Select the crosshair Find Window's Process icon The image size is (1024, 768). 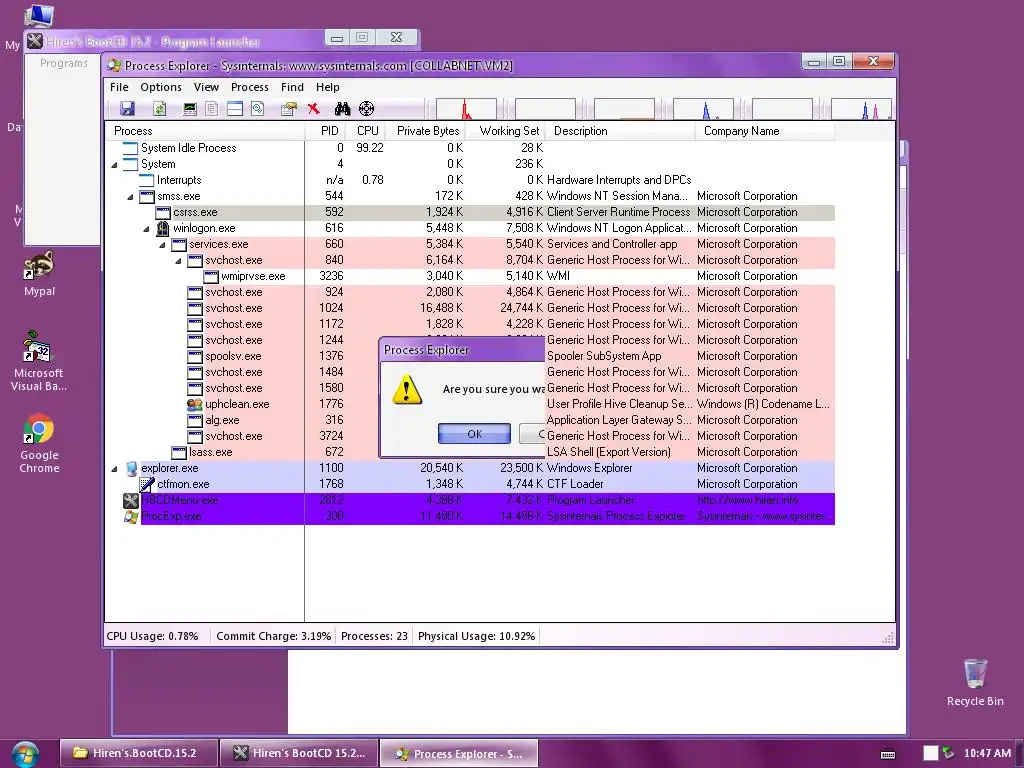tap(366, 108)
